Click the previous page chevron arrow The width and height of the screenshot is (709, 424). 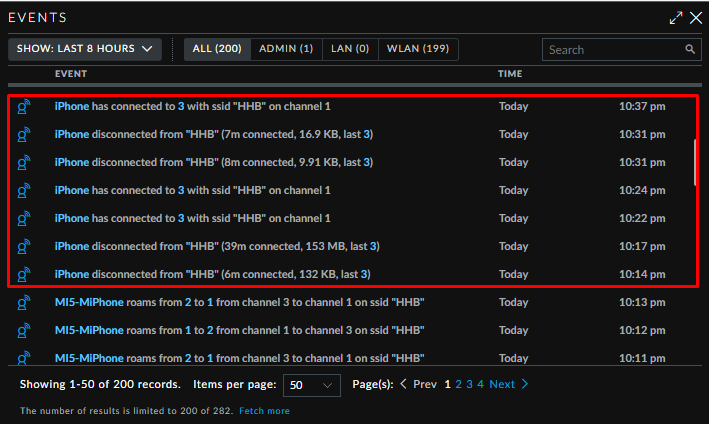(x=404, y=384)
